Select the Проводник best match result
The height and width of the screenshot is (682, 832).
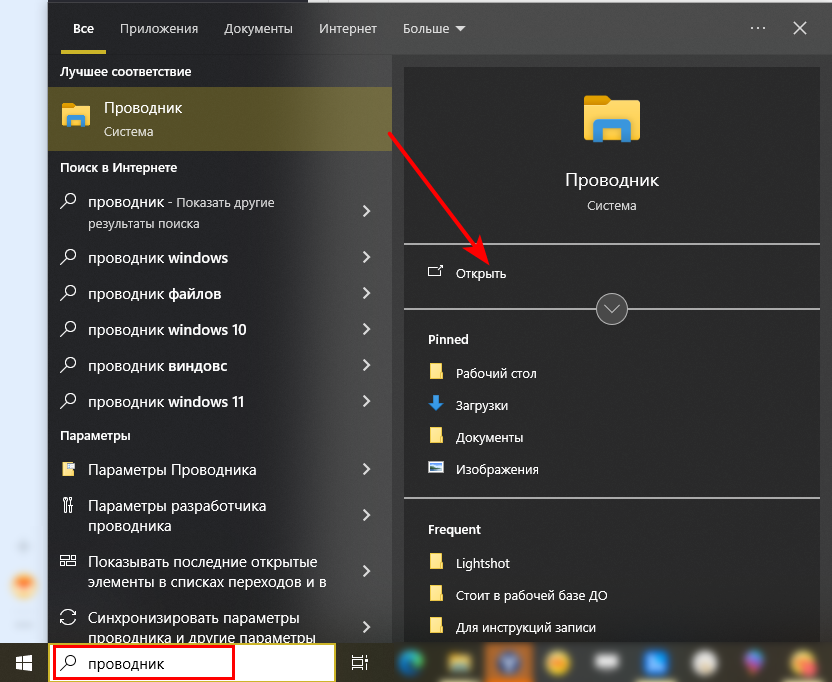(x=219, y=118)
